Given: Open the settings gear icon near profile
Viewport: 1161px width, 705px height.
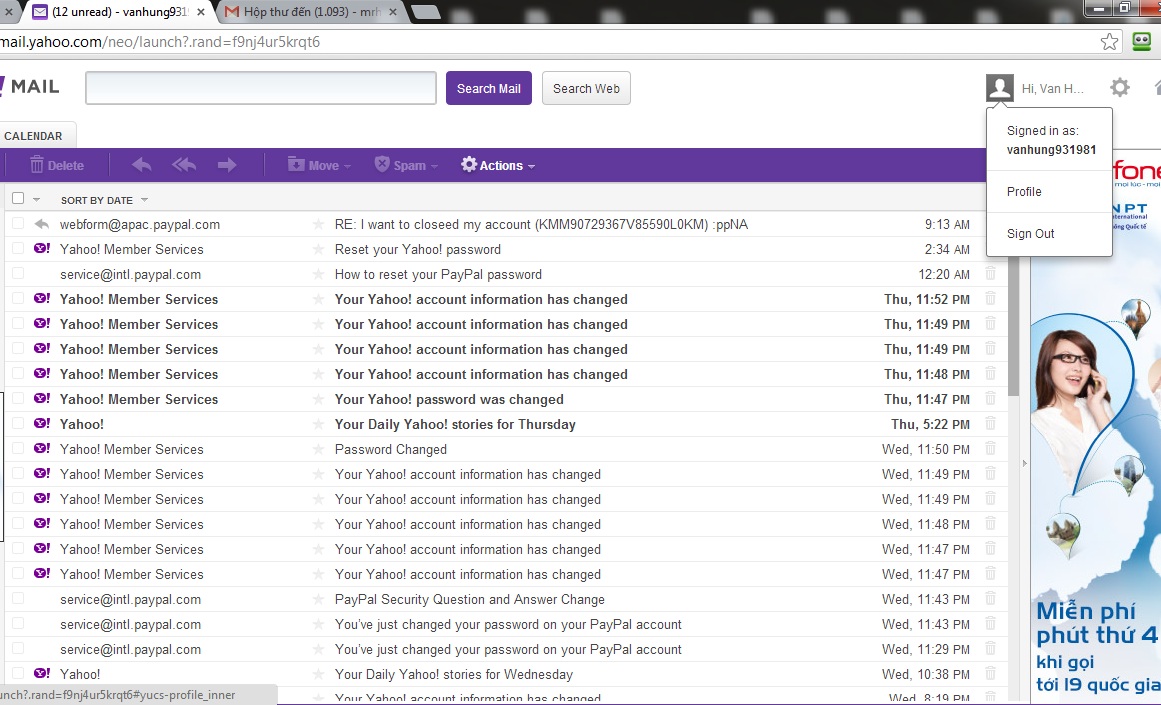Looking at the screenshot, I should coord(1120,87).
